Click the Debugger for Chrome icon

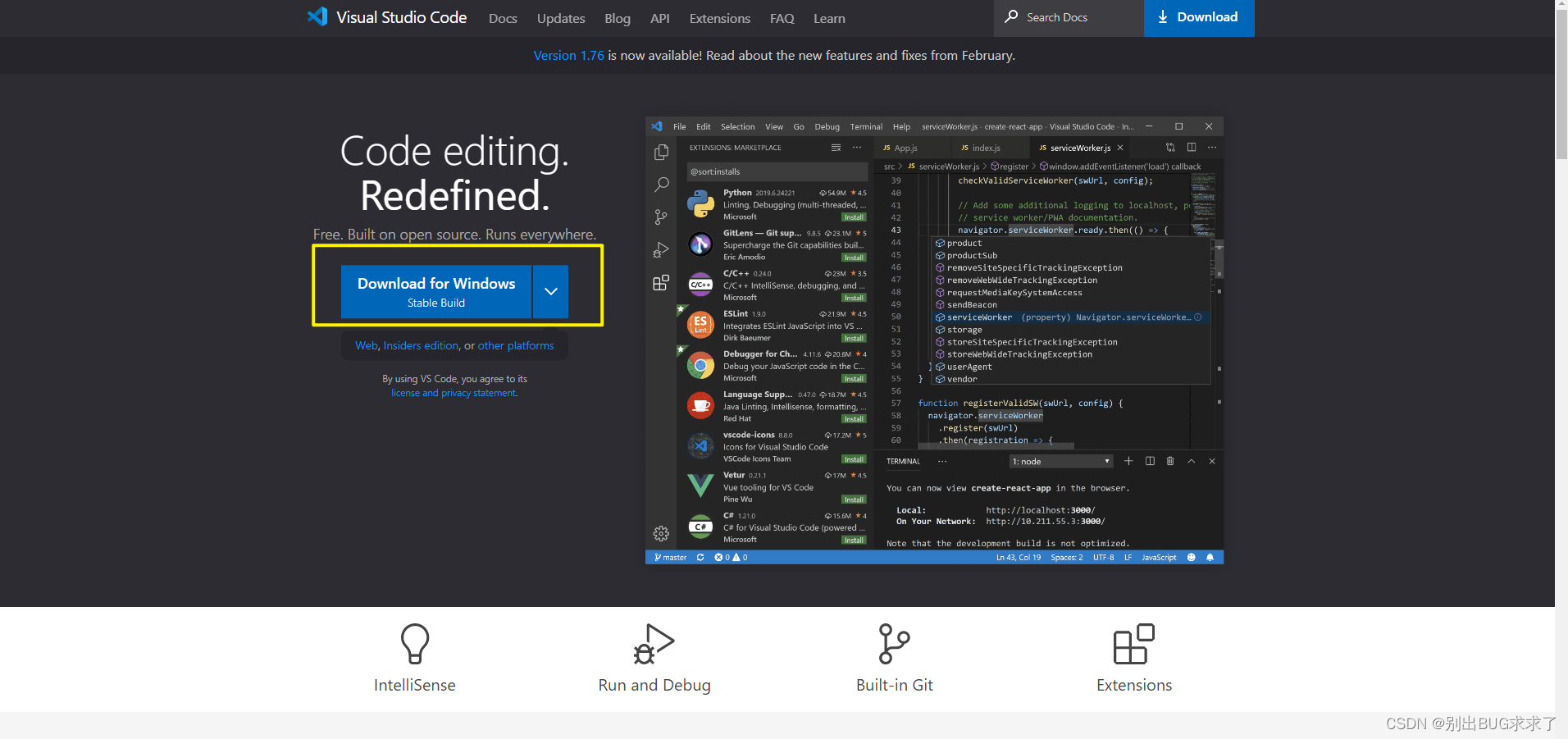[700, 365]
